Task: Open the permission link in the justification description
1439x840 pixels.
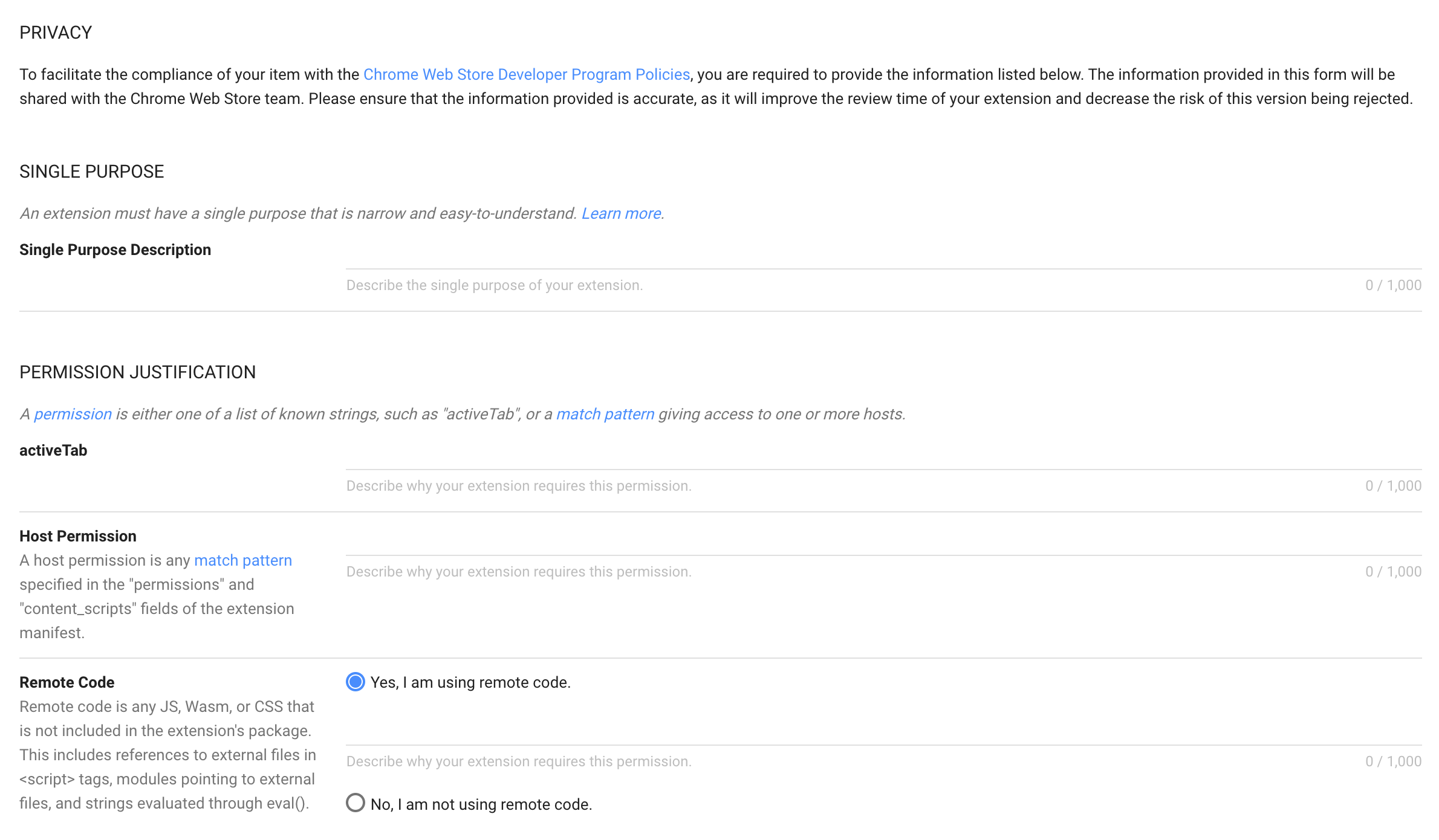Action: click(x=73, y=413)
